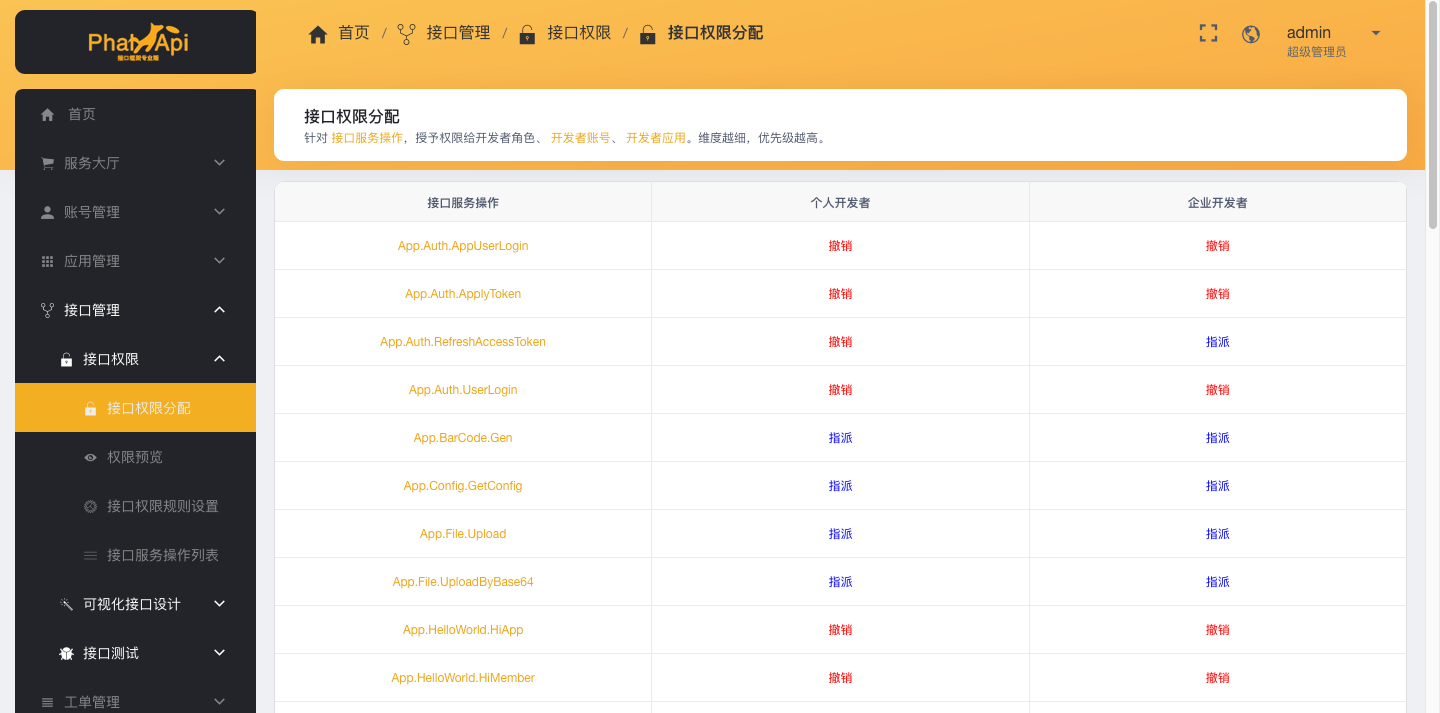Viewport: 1440px width, 713px height.
Task: Select 接口权限分配 in the sidebar
Action: [135, 408]
